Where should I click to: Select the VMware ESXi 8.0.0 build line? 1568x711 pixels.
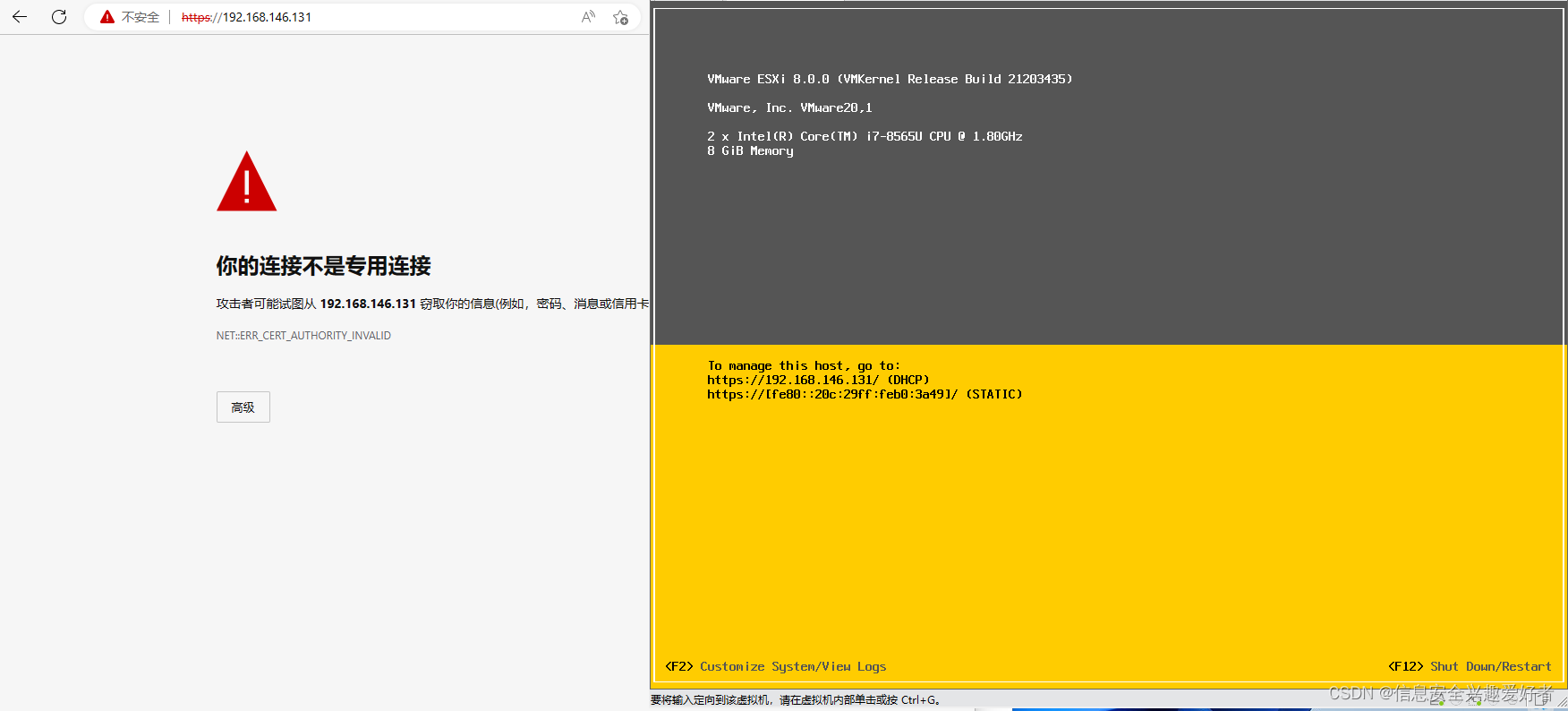point(890,79)
